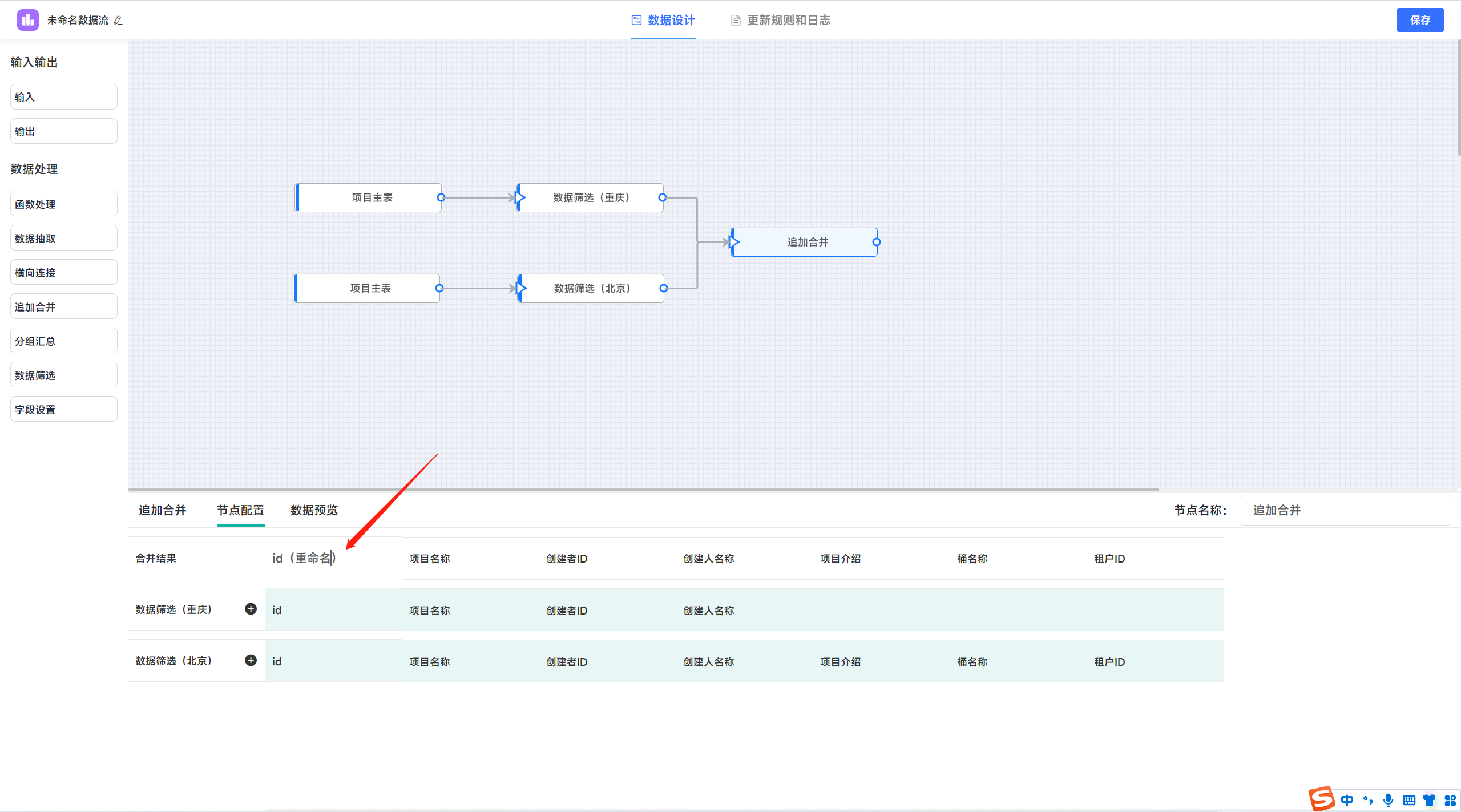The width and height of the screenshot is (1461, 812).
Task: Click 桶名称 header in 合并结果 row
Action: 1018,559
